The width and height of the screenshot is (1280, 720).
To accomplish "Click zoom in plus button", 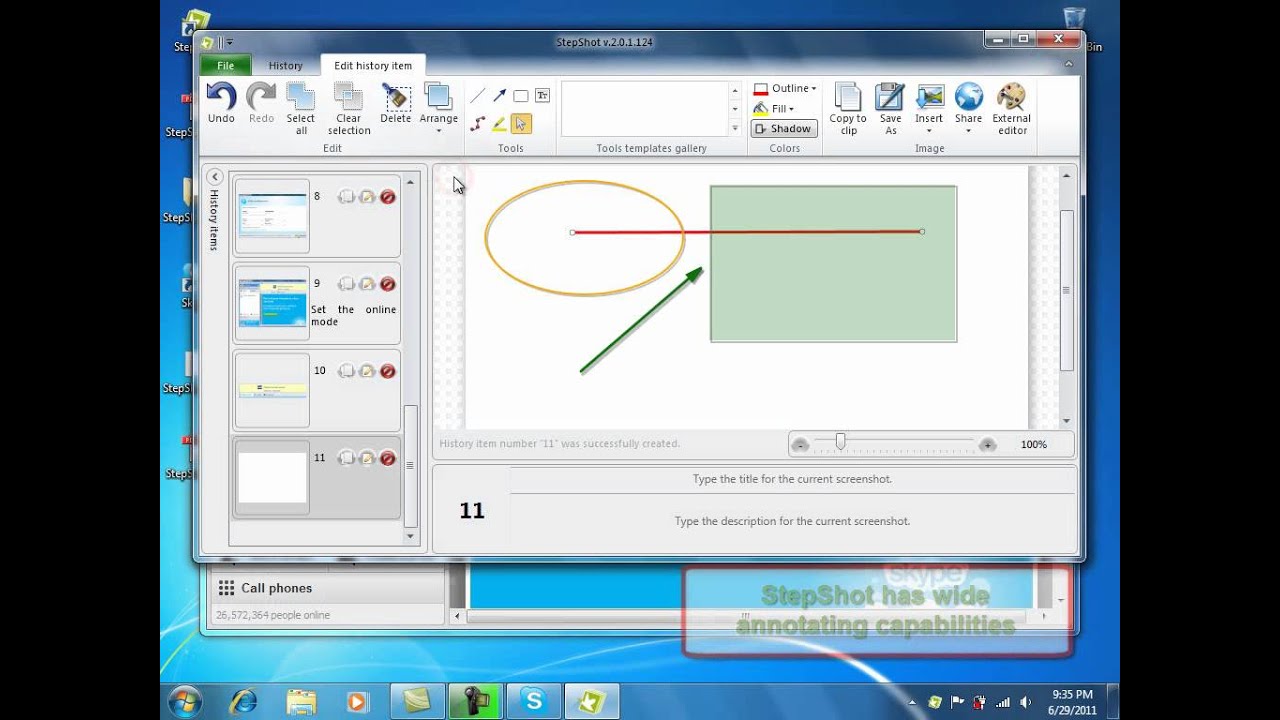I will [987, 444].
